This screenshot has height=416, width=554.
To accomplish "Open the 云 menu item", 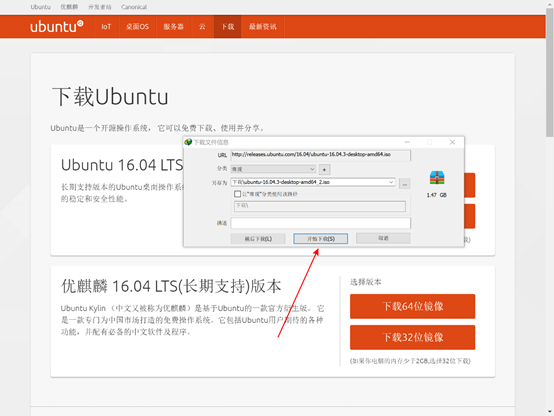I will (202, 27).
